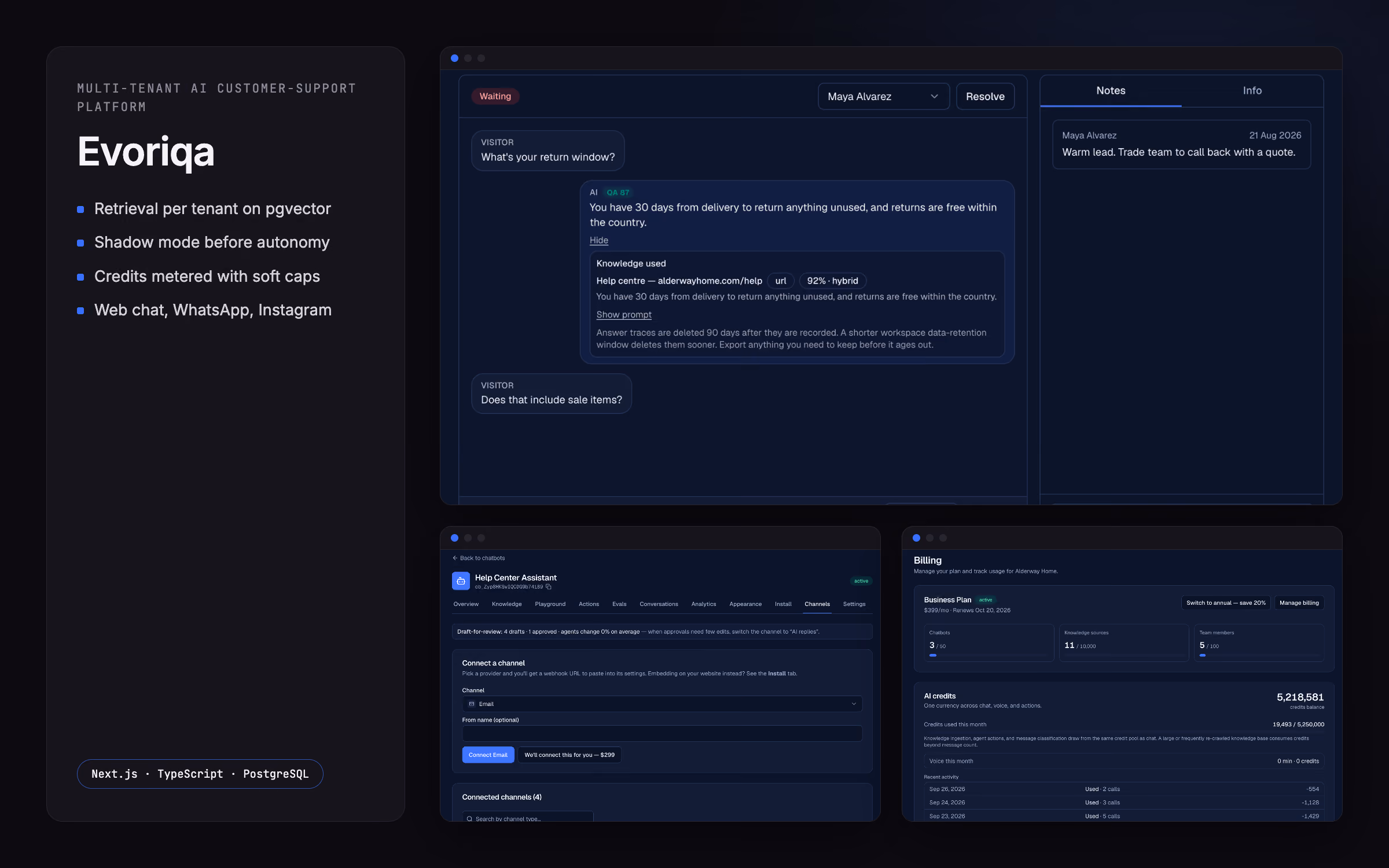Click "Retrieval per tenant on pgvector" bullet
The width and height of the screenshot is (1389, 868).
[x=212, y=209]
